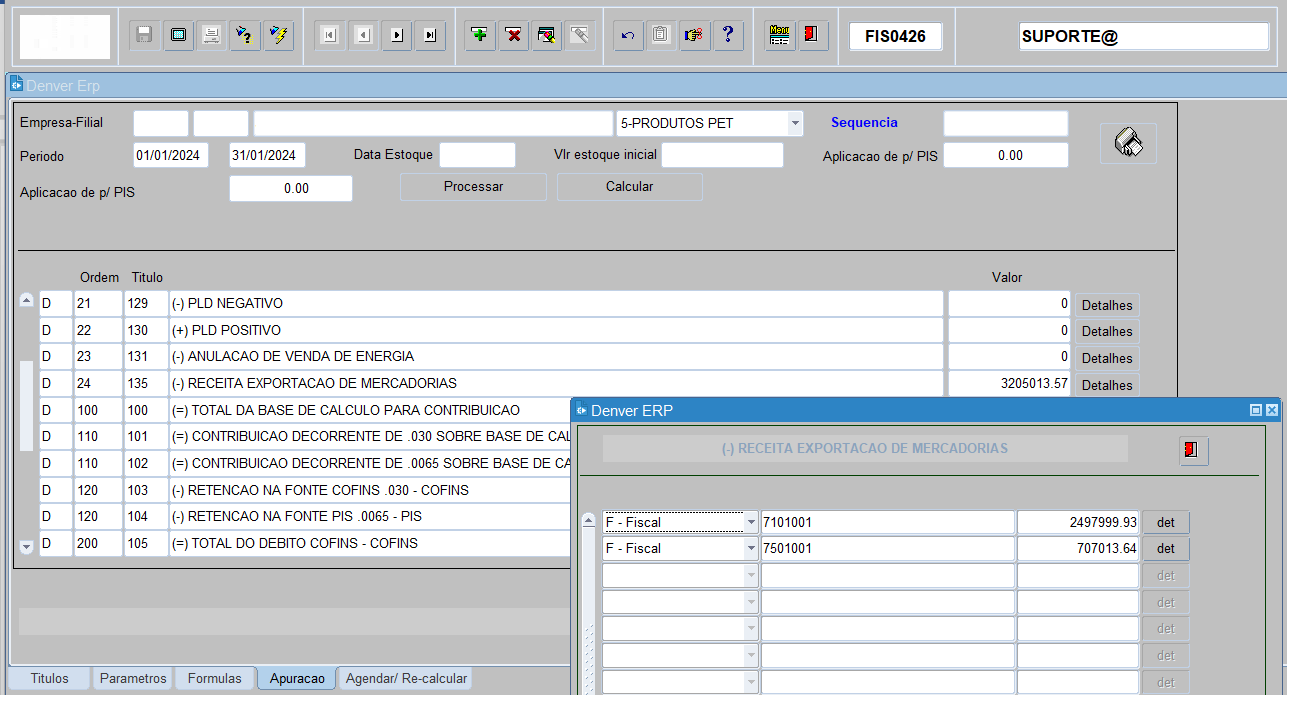The width and height of the screenshot is (1293, 706).
Task: Click the Vlr estoque inicial field
Action: 723,155
